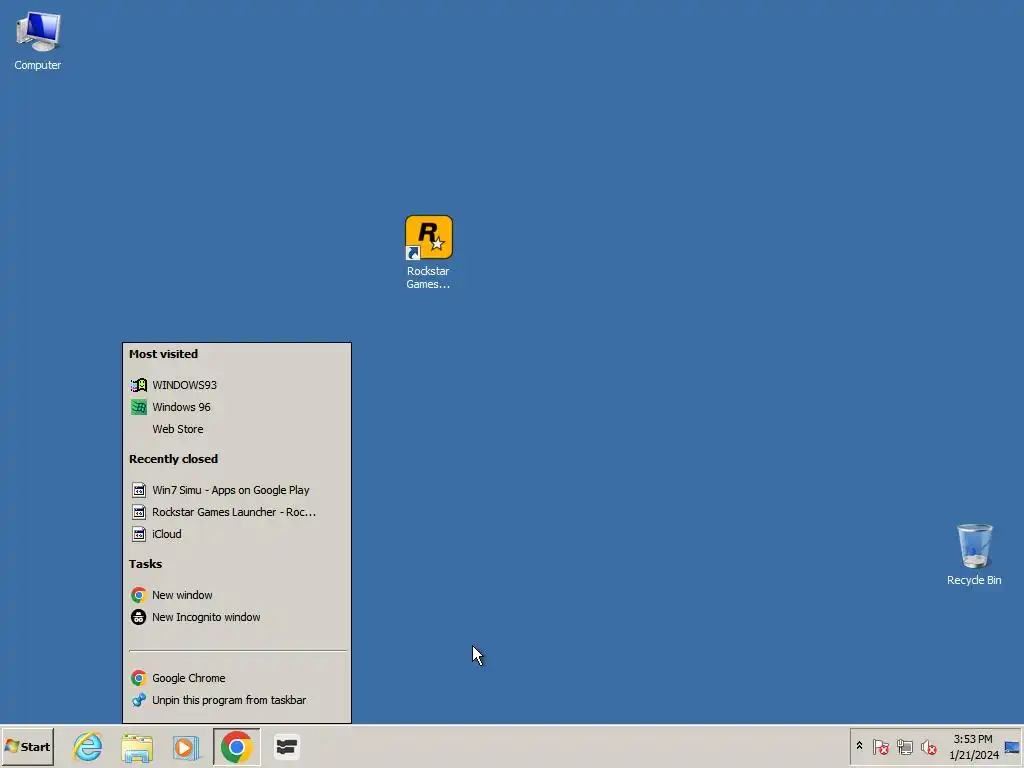Show hidden tray icons arrow
This screenshot has height=768, width=1024.
click(859, 746)
